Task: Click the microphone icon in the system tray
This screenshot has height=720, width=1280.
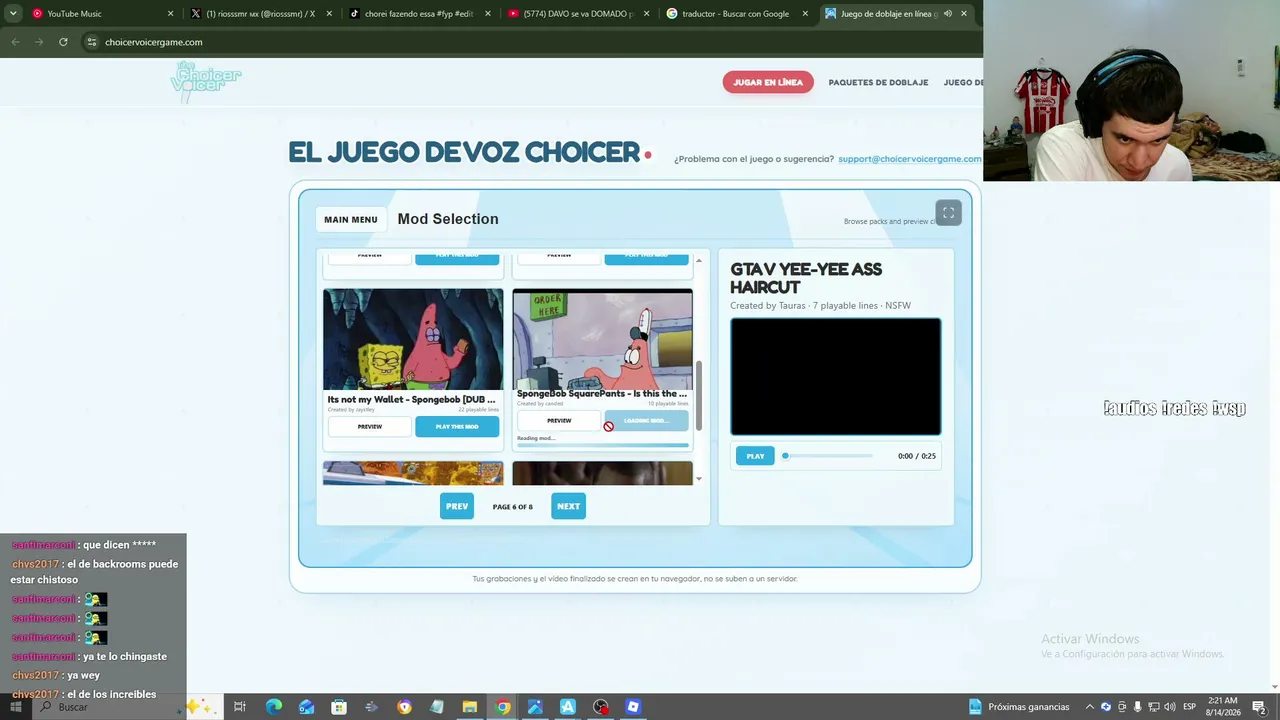Action: pyautogui.click(x=1137, y=707)
